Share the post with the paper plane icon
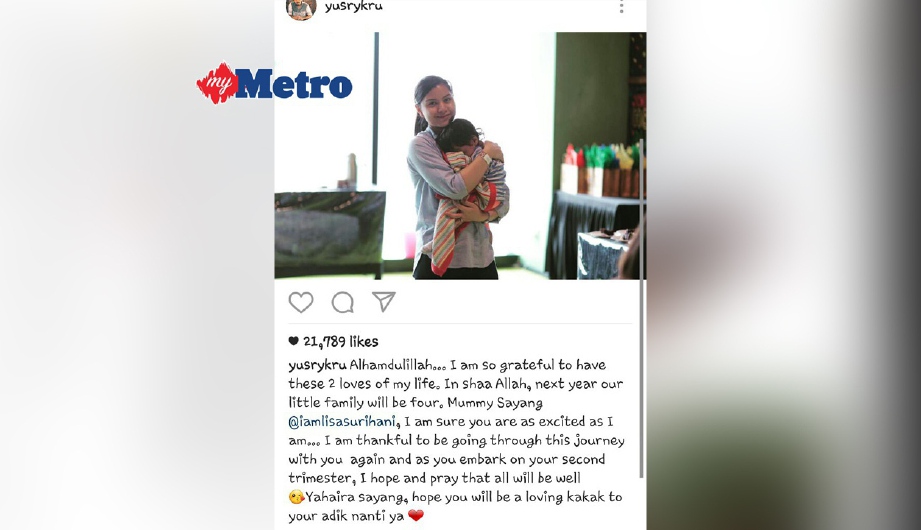Image resolution: width=921 pixels, height=530 pixels. point(384,301)
